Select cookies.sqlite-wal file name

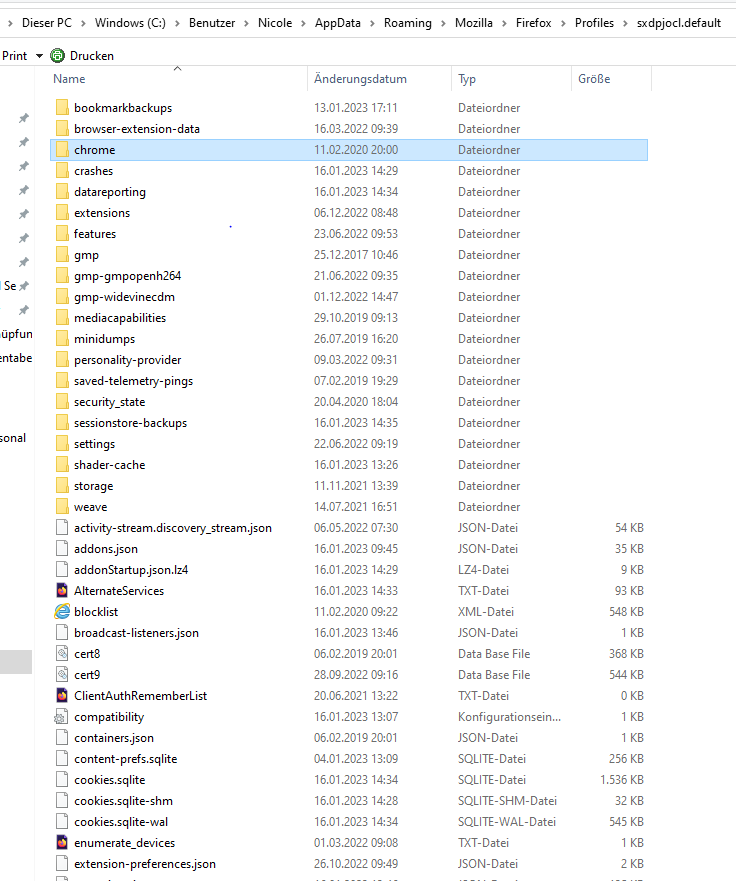121,822
